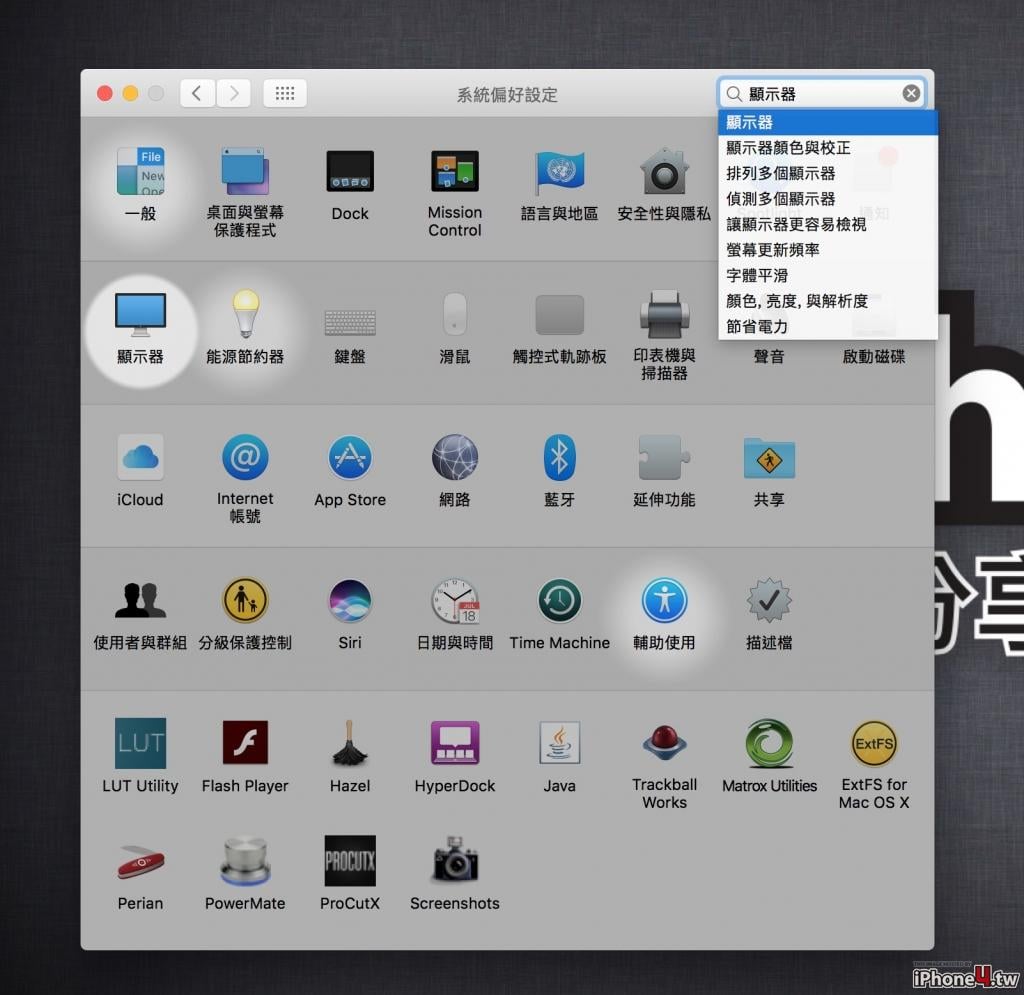Clear the search field text
1024x995 pixels.
click(911, 93)
